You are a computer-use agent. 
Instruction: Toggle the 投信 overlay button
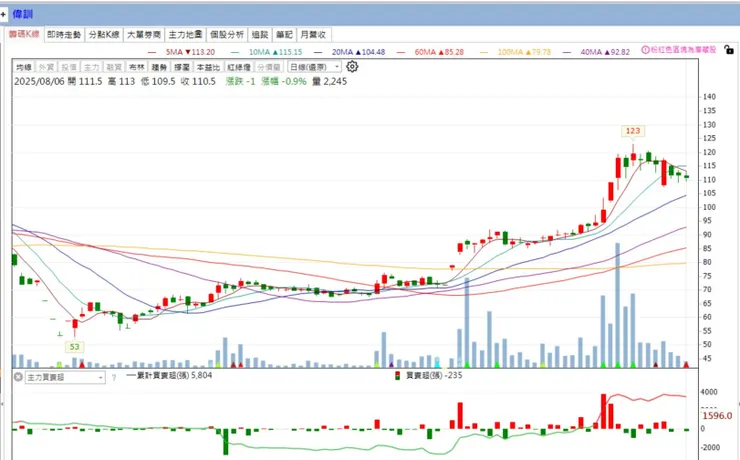coord(69,67)
